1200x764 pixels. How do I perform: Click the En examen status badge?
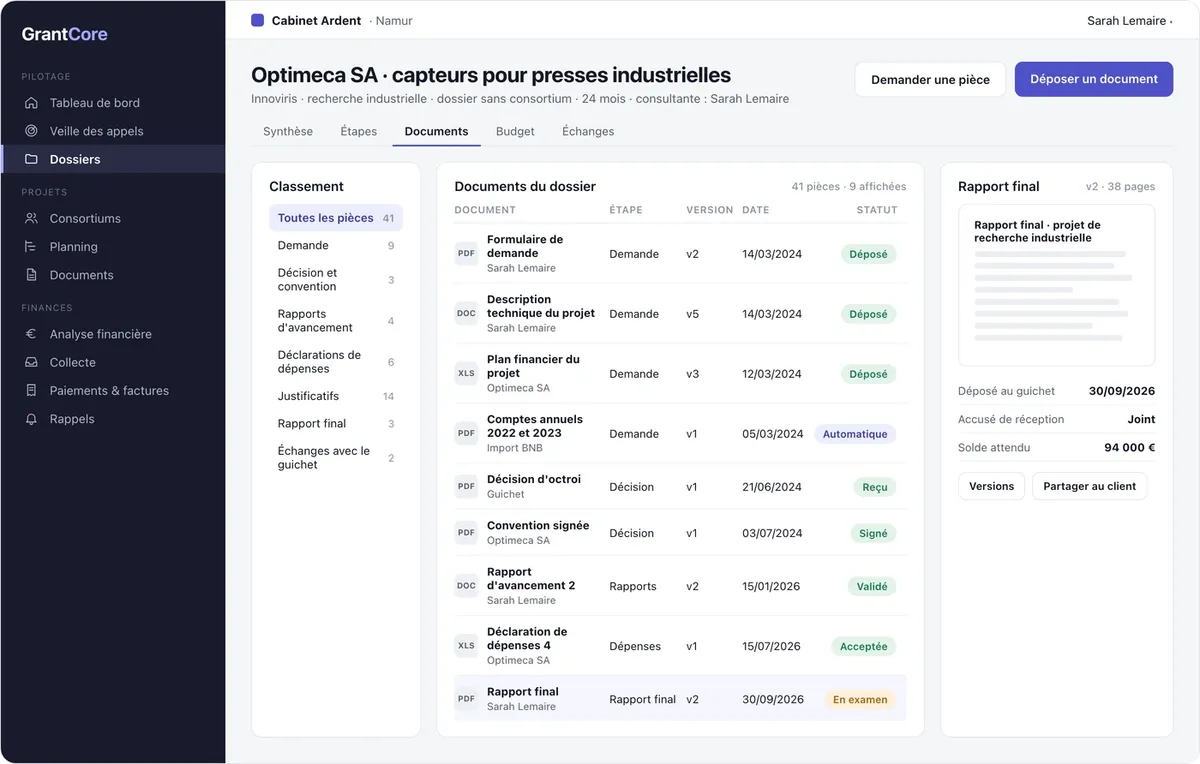click(860, 700)
